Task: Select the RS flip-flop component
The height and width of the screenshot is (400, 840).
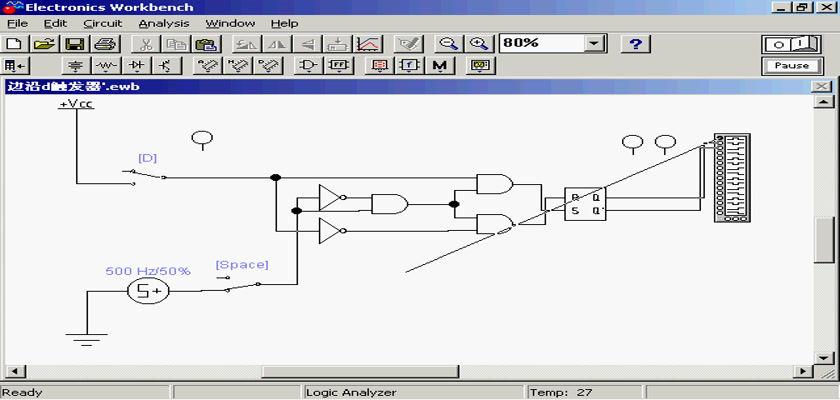Action: 586,204
